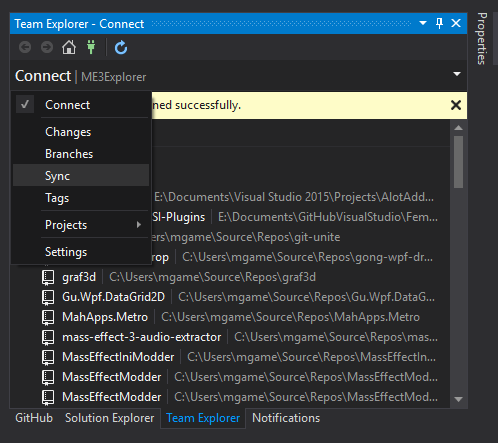Go forward with the Forward arrow icon

coord(47,47)
